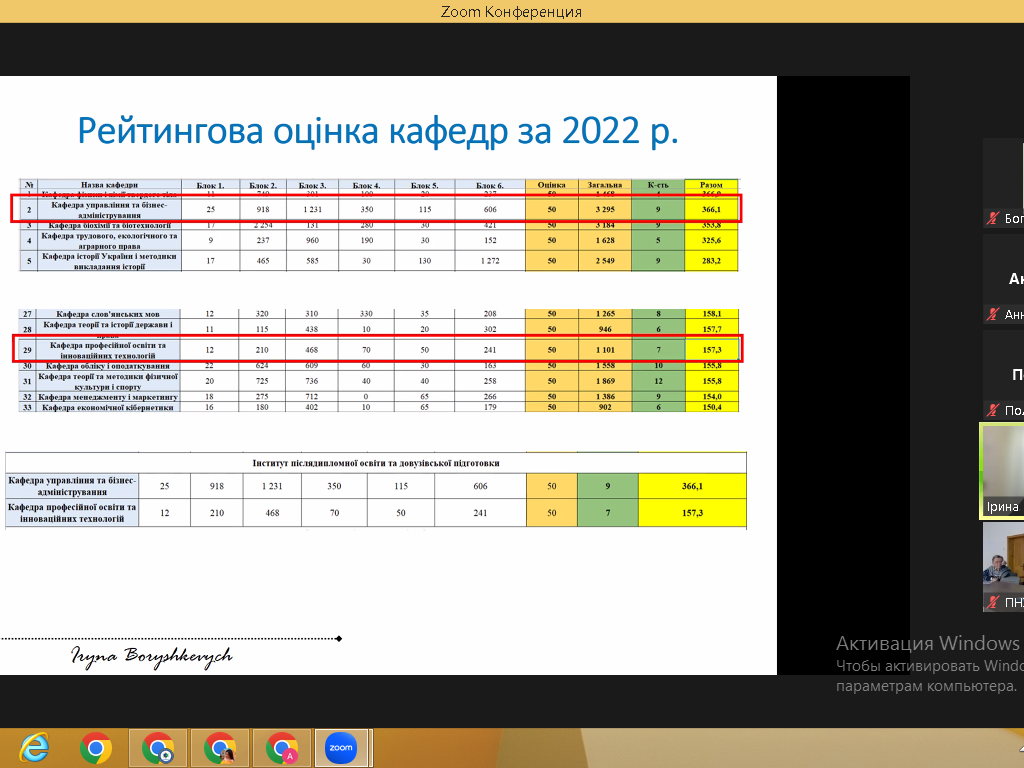
Task: Switch to Chrome window with pink A avatar
Action: [282, 747]
